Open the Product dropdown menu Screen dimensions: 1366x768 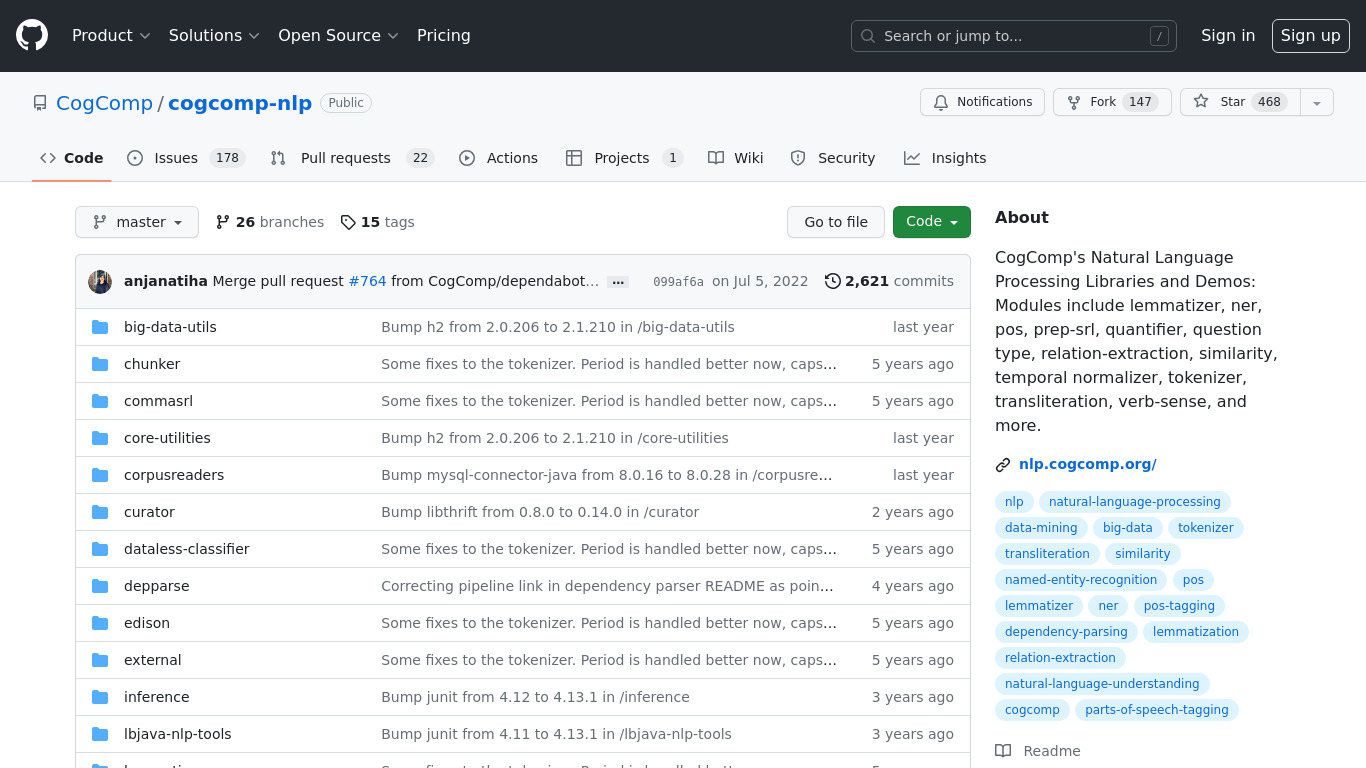[111, 36]
